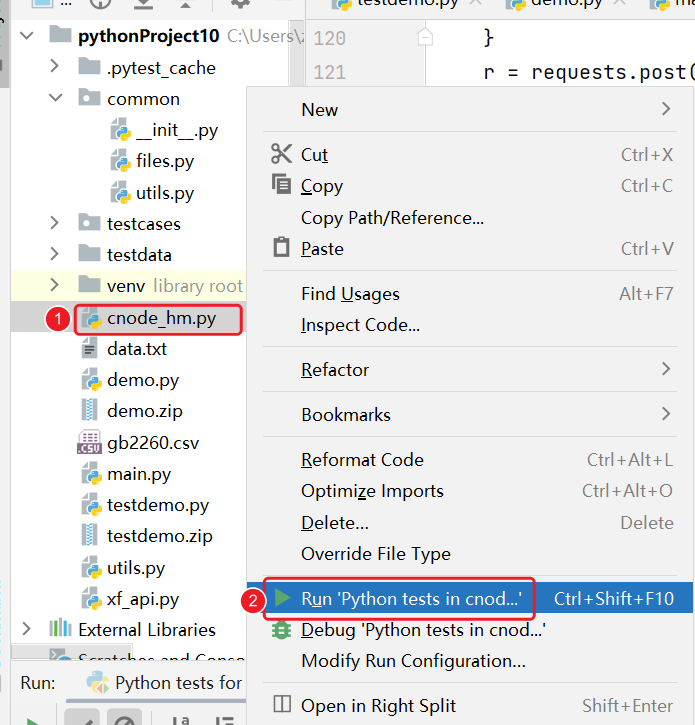Select Modify Run Configuration entry

(x=470, y=661)
